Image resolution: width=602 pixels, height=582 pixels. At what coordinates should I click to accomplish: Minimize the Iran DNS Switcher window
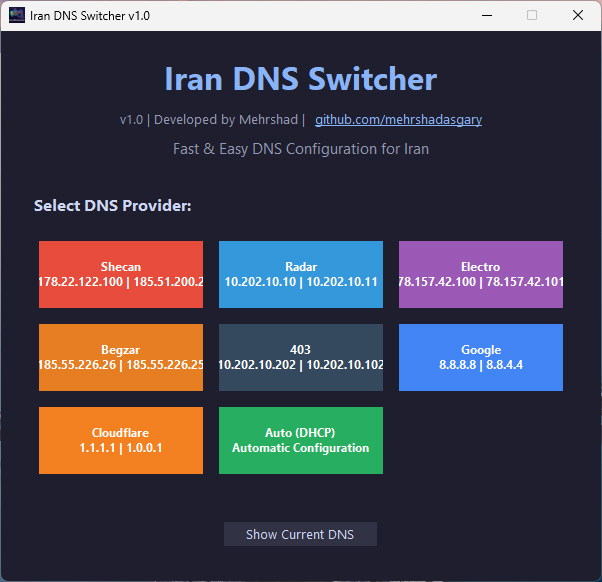tap(487, 15)
